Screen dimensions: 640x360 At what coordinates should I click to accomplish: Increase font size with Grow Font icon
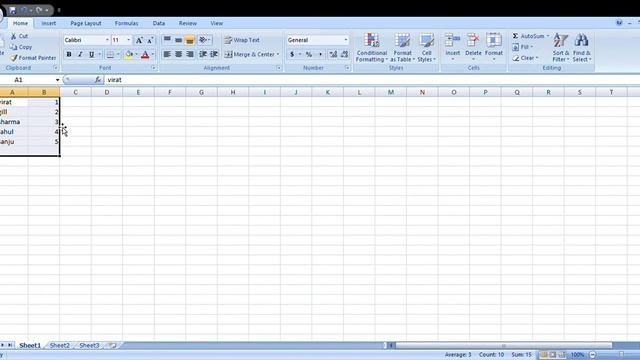coord(139,40)
